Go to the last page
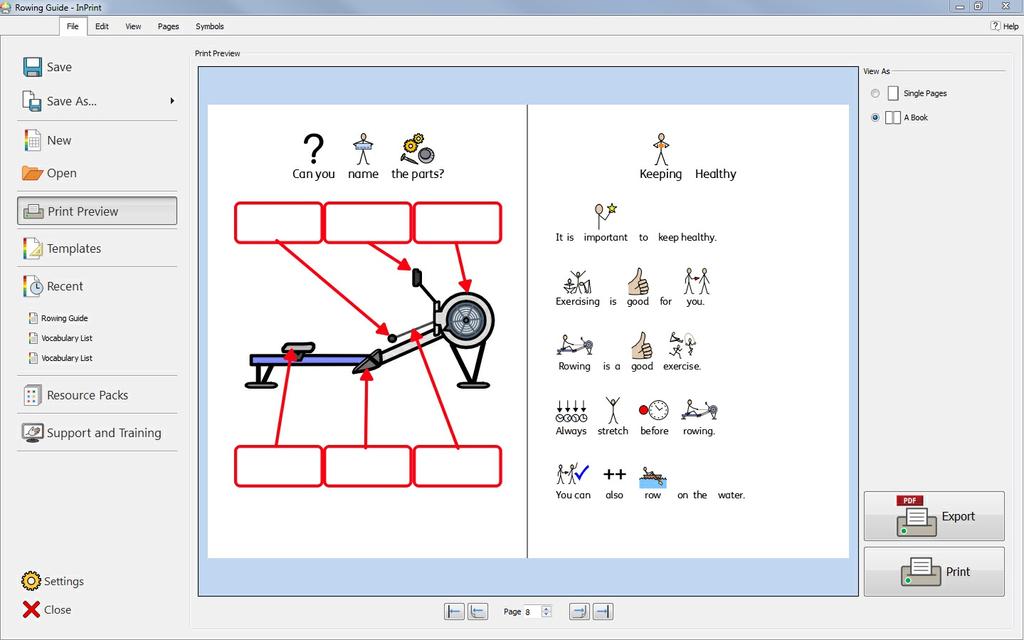The width and height of the screenshot is (1024, 640). click(603, 611)
